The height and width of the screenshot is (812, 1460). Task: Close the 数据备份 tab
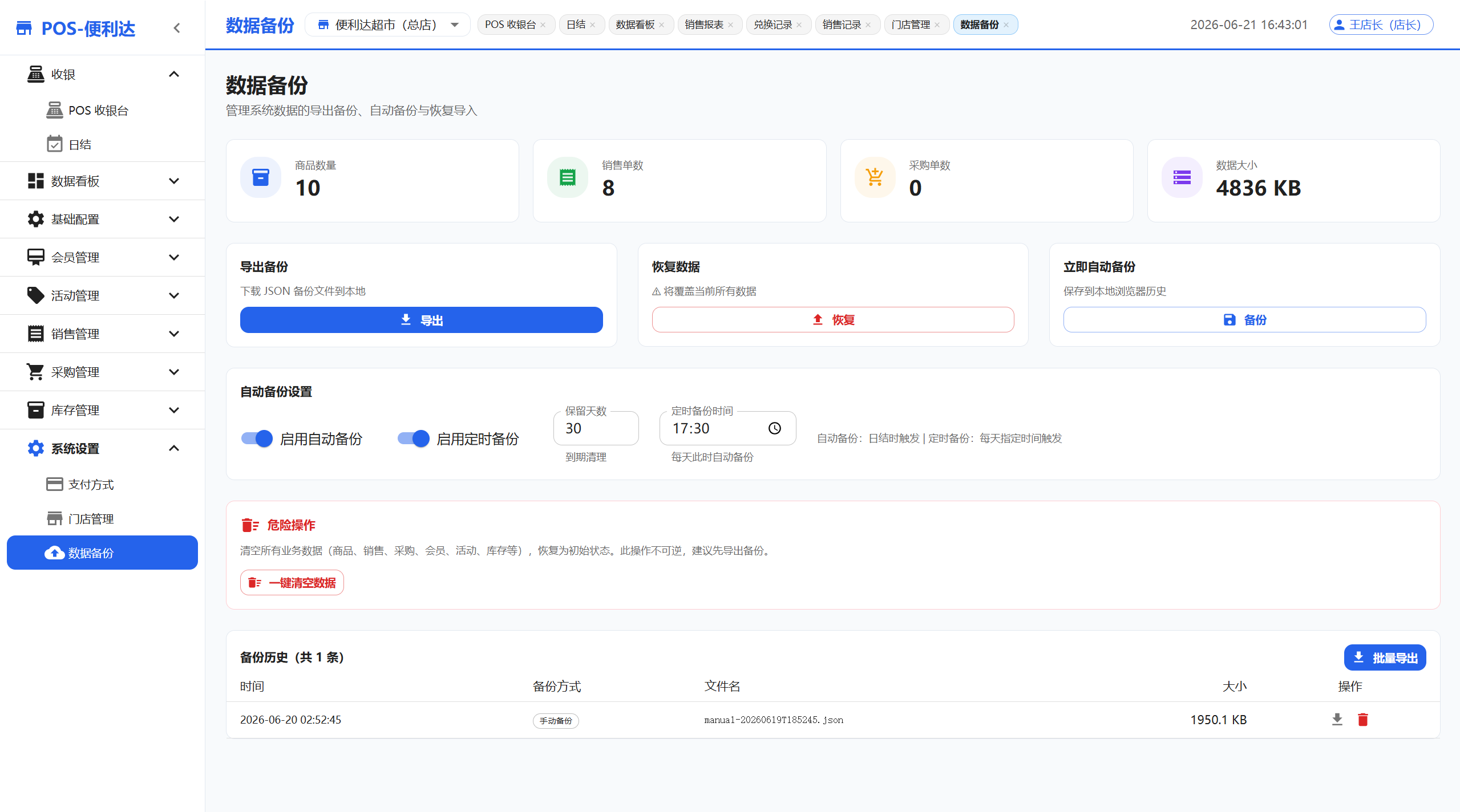1006,25
